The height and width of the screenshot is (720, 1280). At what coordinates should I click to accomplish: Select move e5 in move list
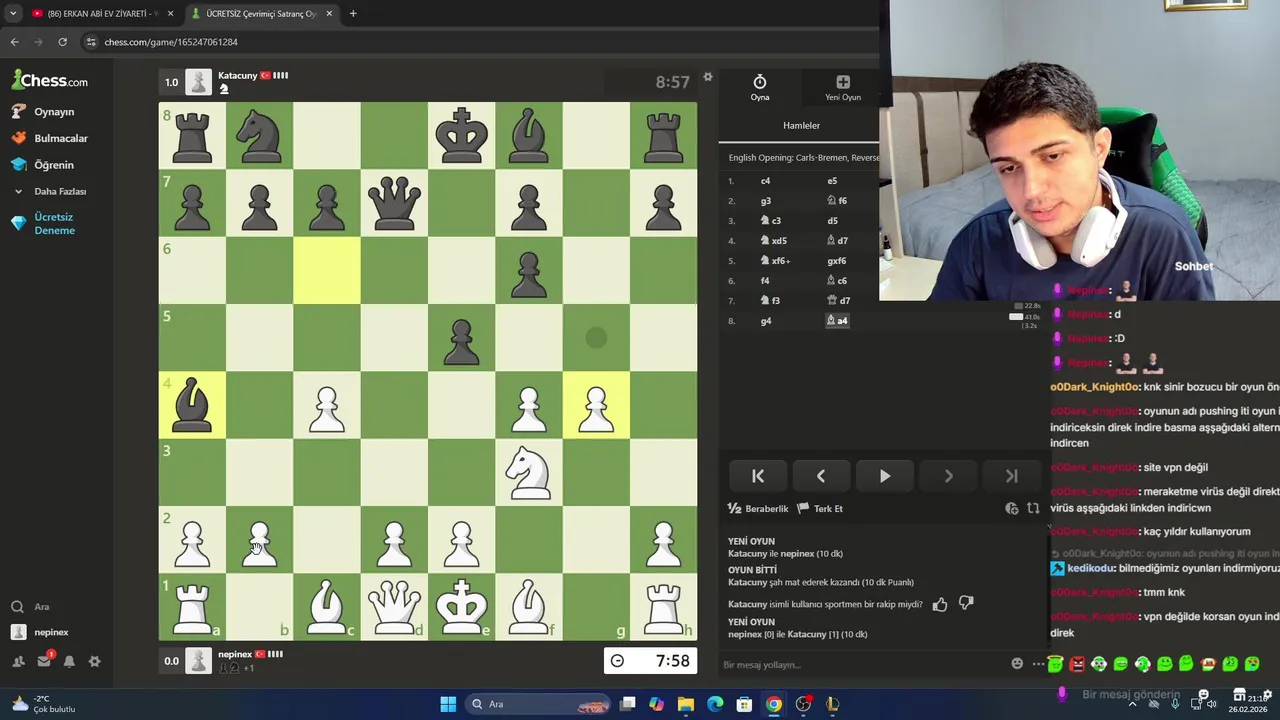832,181
